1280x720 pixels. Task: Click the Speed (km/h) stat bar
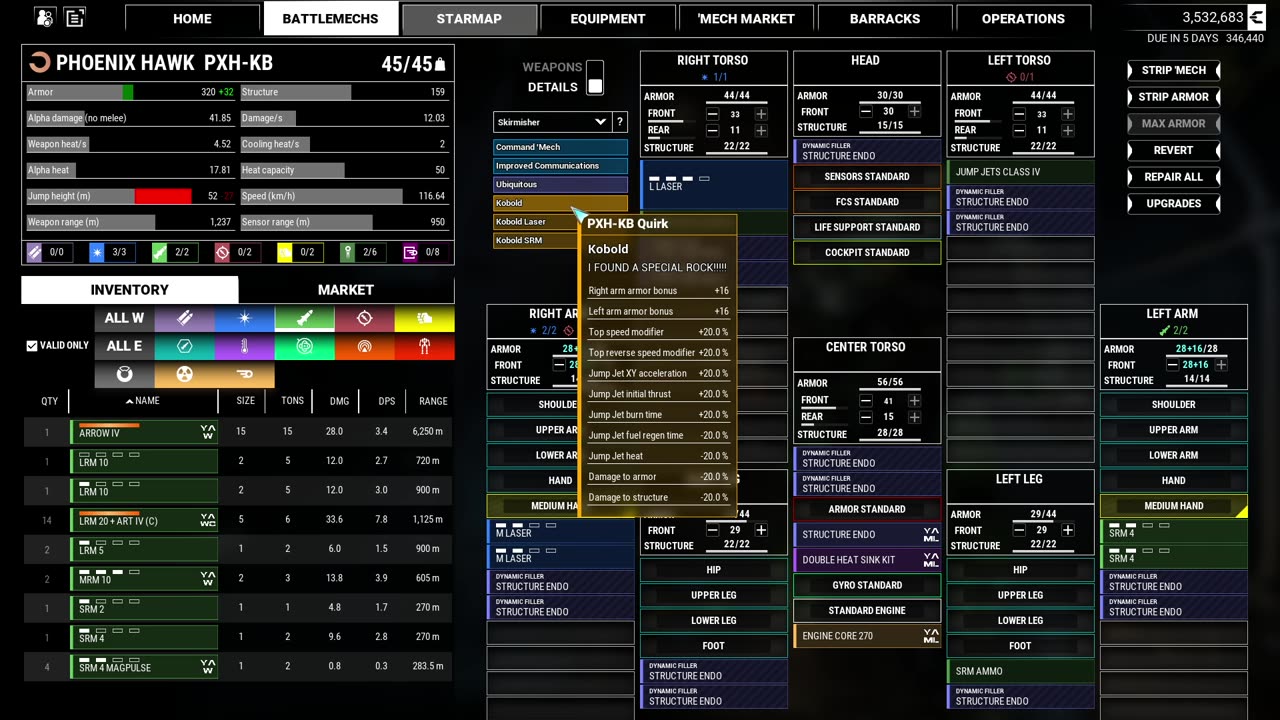pyautogui.click(x=344, y=196)
